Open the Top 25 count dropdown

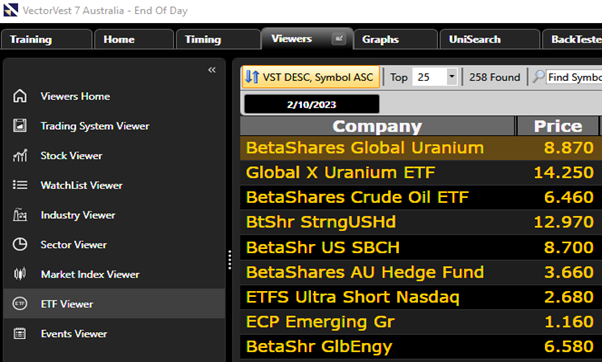tap(452, 77)
